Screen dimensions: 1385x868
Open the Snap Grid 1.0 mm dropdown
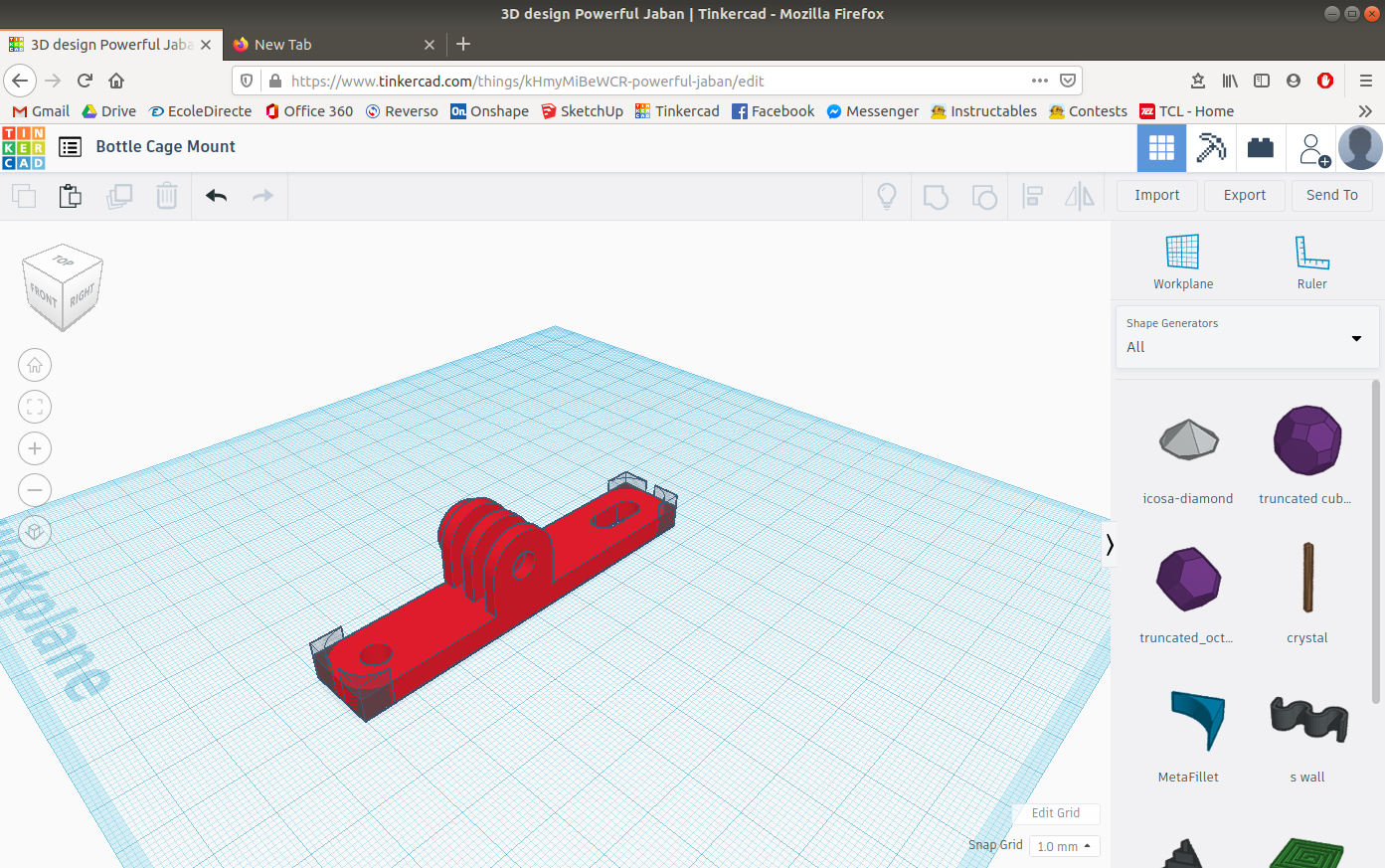pyautogui.click(x=1065, y=846)
